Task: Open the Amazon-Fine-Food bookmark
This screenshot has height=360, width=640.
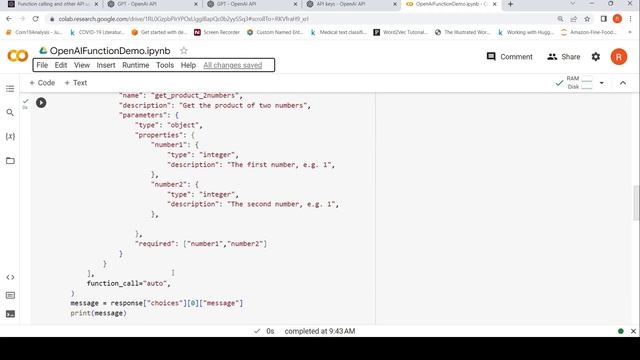Action: point(589,32)
